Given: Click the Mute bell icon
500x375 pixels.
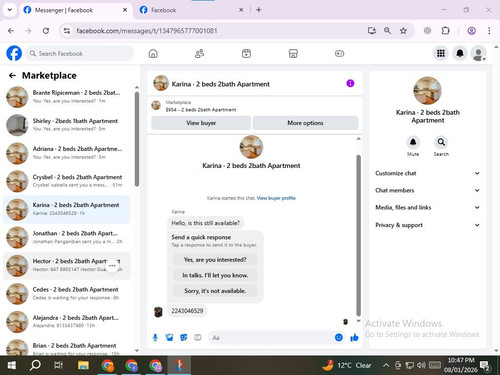Looking at the screenshot, I should tap(413, 142).
